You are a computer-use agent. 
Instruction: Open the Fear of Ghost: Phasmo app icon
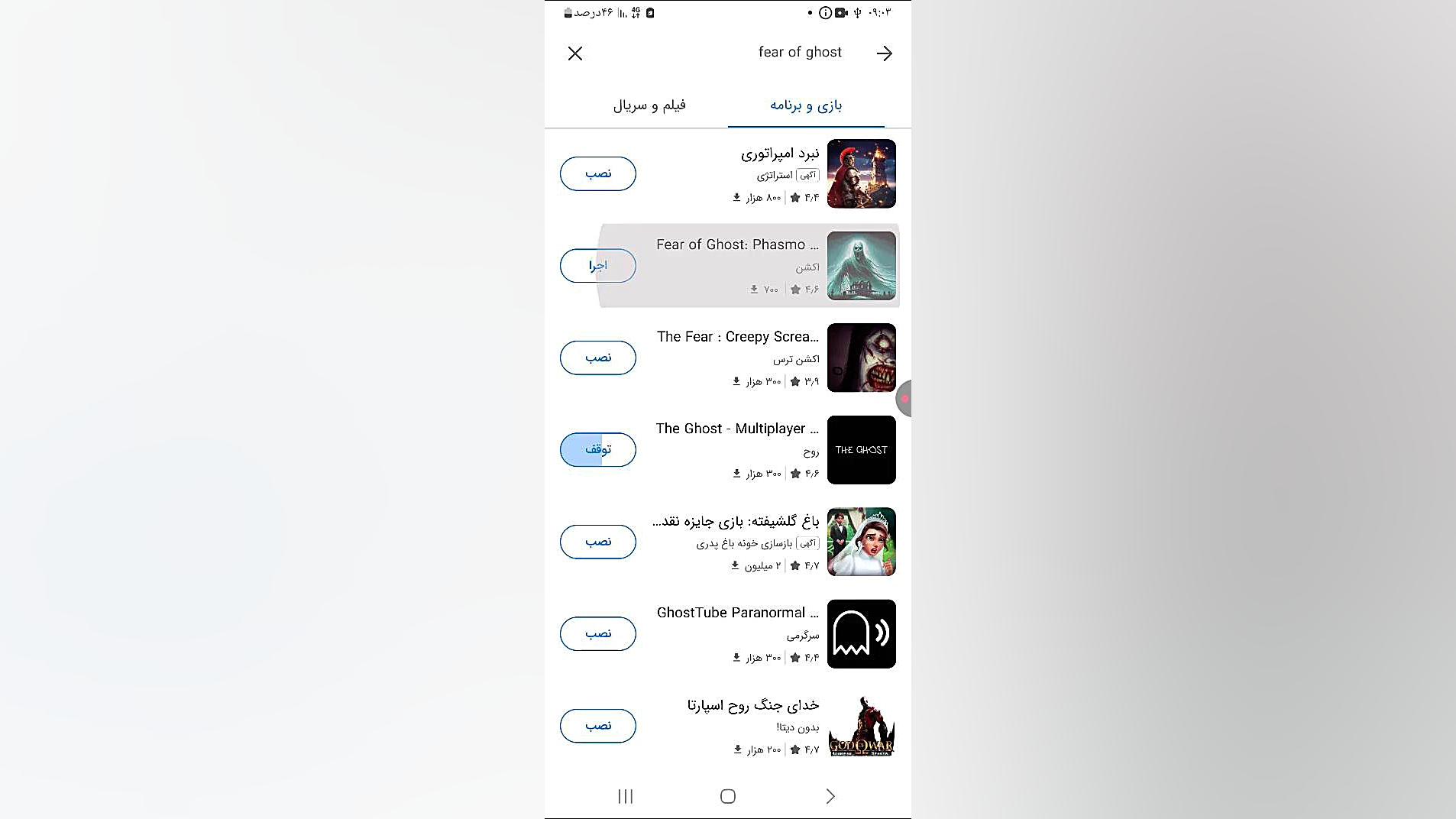(861, 266)
